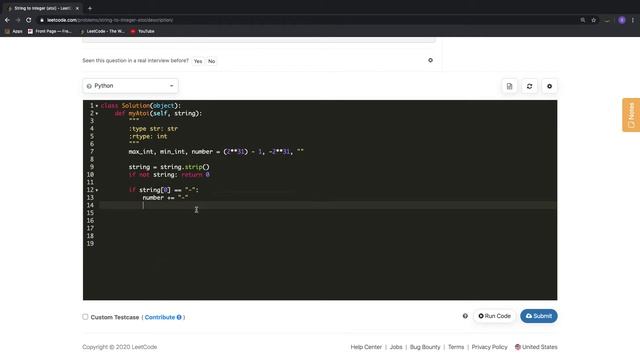The height and width of the screenshot is (360, 640).
Task: Open the zoom magnifier icon in address bar
Action: click(582, 20)
